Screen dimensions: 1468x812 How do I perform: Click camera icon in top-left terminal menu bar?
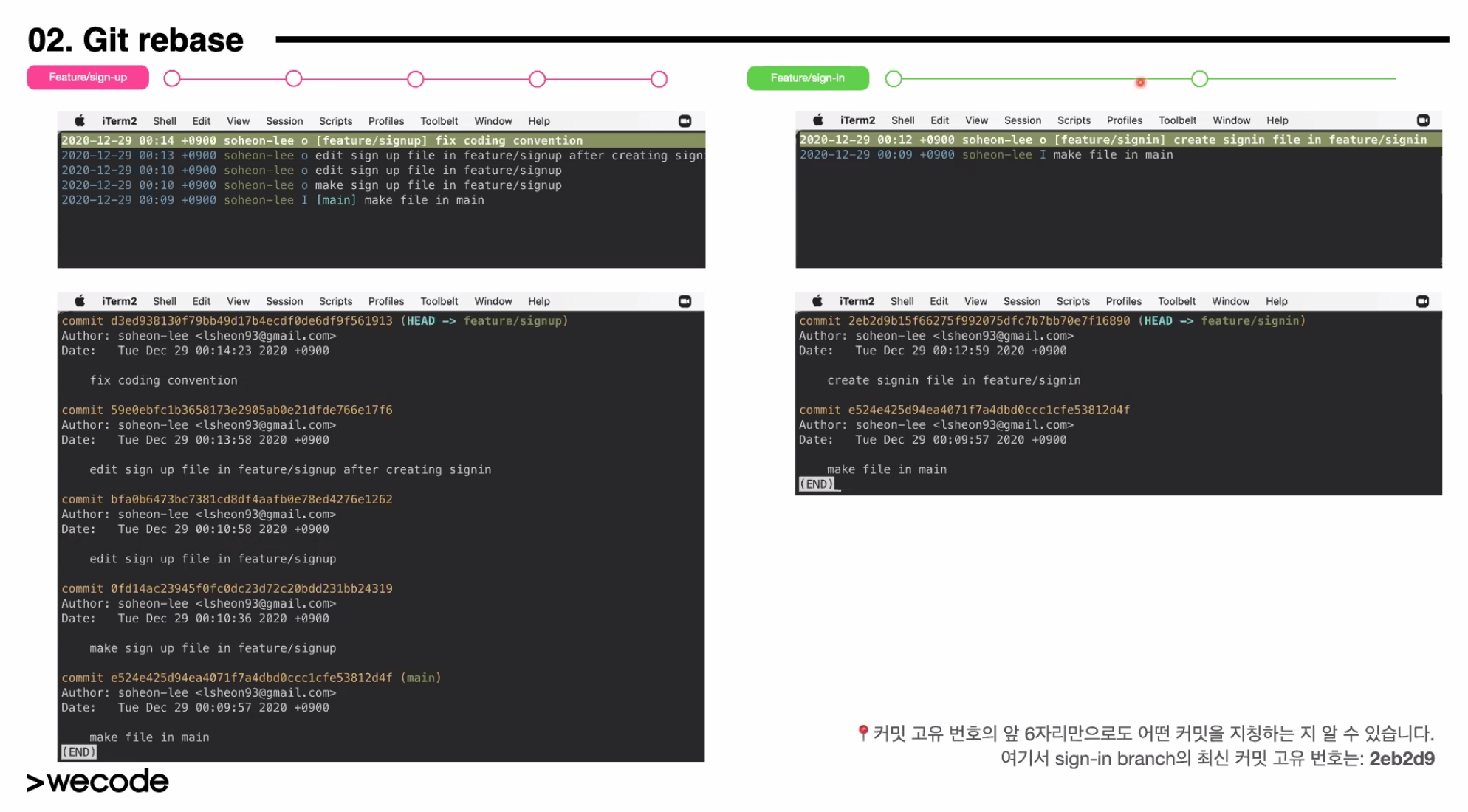tap(685, 121)
